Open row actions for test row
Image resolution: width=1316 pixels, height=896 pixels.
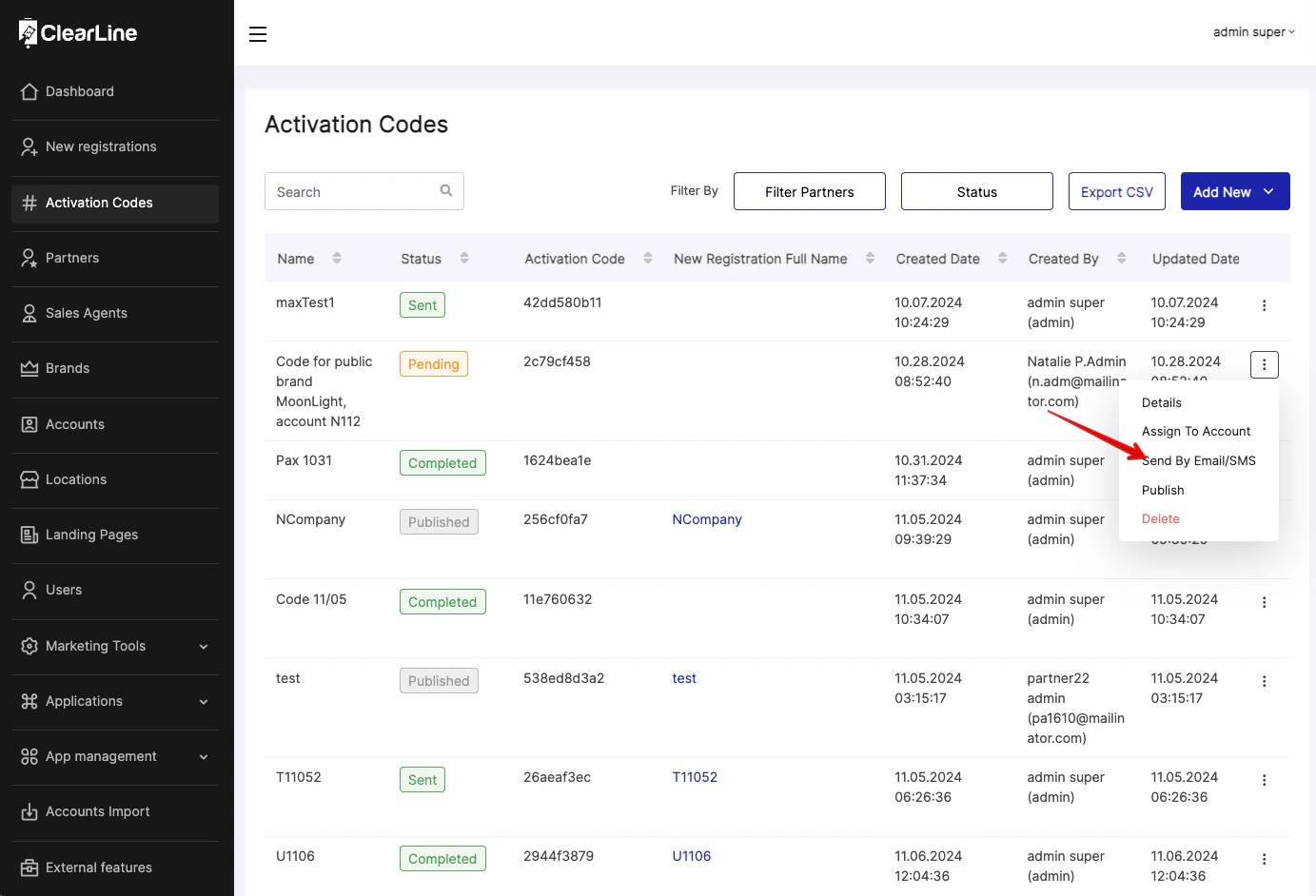[1264, 681]
